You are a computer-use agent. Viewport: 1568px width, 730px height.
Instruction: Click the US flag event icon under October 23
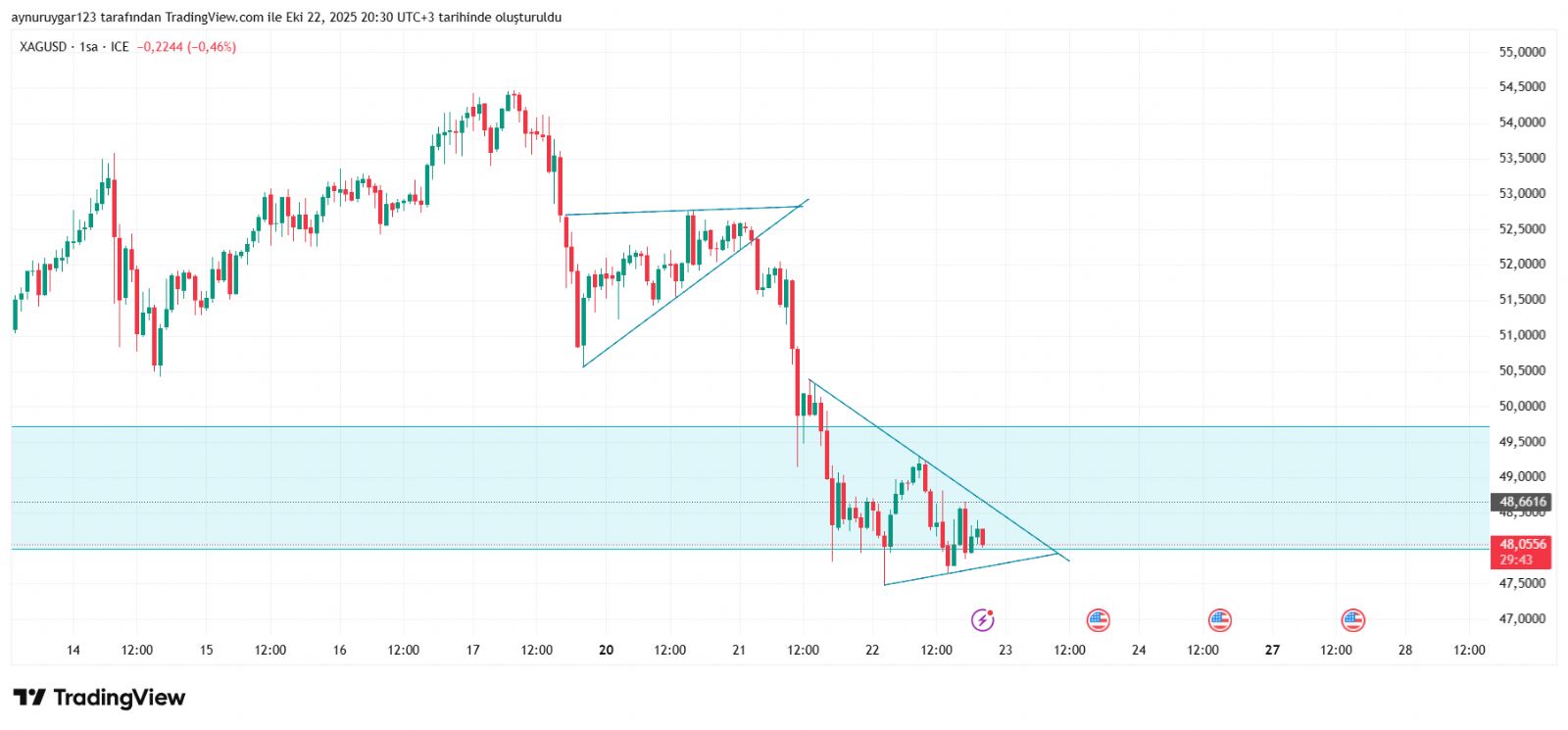point(1098,619)
